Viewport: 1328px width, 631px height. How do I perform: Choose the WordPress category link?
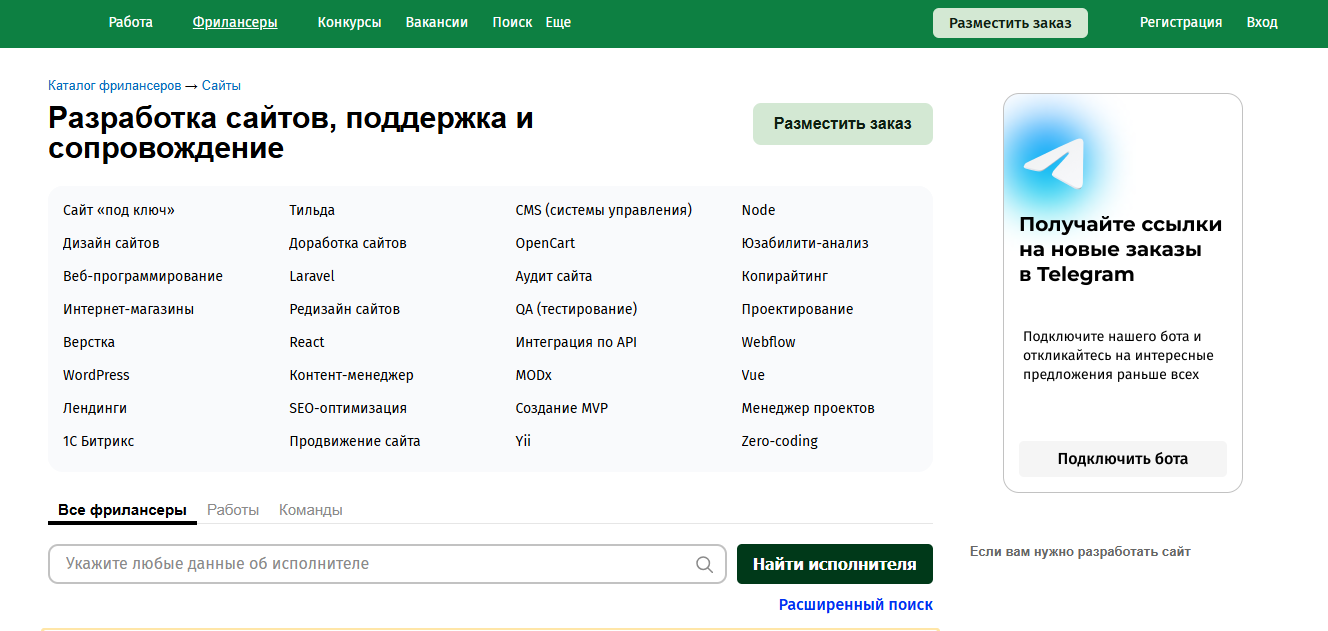(96, 375)
